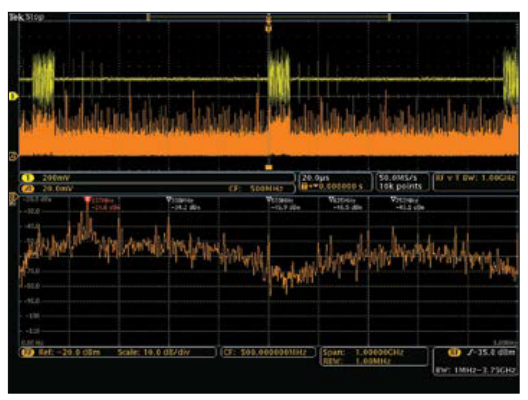
Task: Click the Tek Stop acquisition status
Action: click(27, 17)
